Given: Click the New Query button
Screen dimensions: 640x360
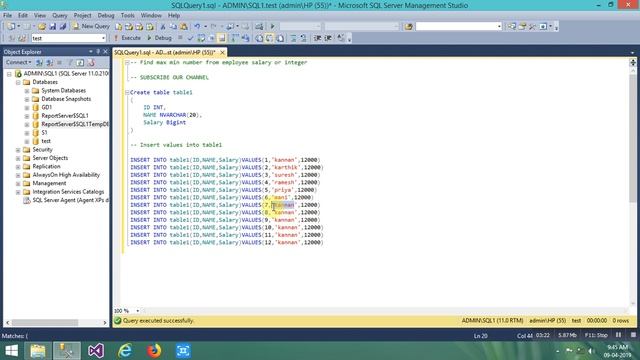Looking at the screenshot, I should tap(91, 26).
